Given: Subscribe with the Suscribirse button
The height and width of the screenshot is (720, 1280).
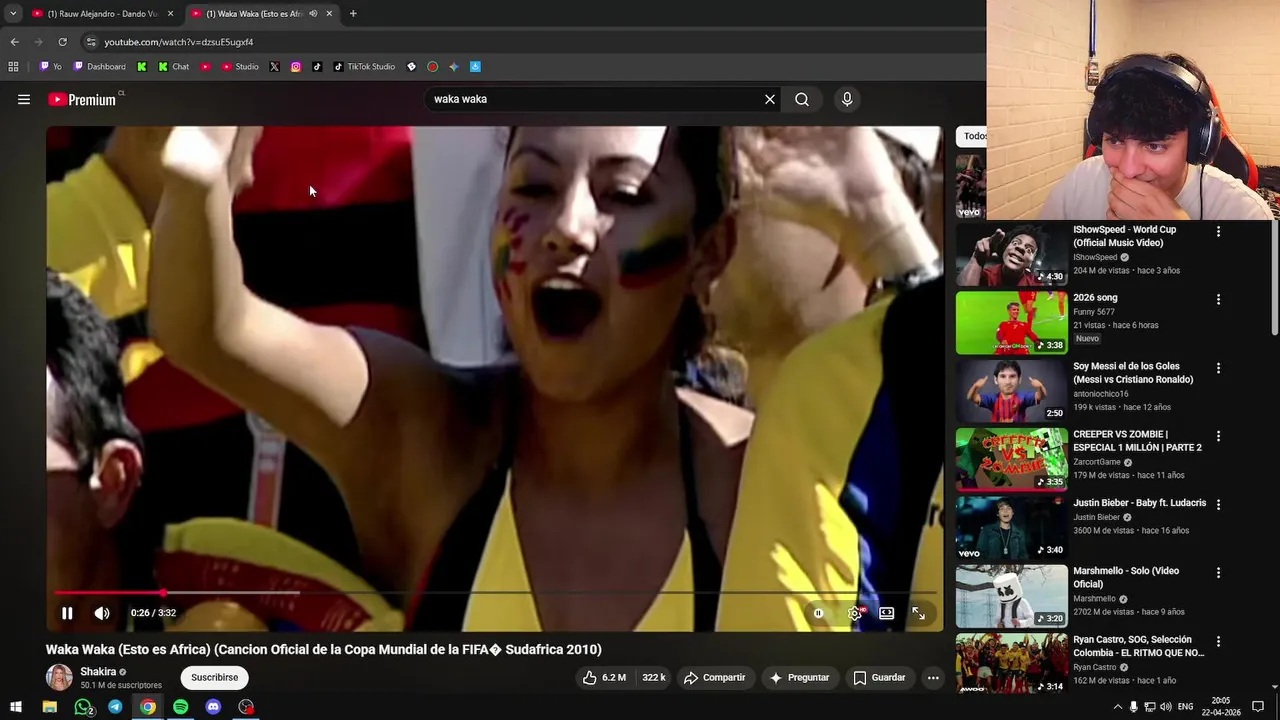Looking at the screenshot, I should pyautogui.click(x=214, y=677).
